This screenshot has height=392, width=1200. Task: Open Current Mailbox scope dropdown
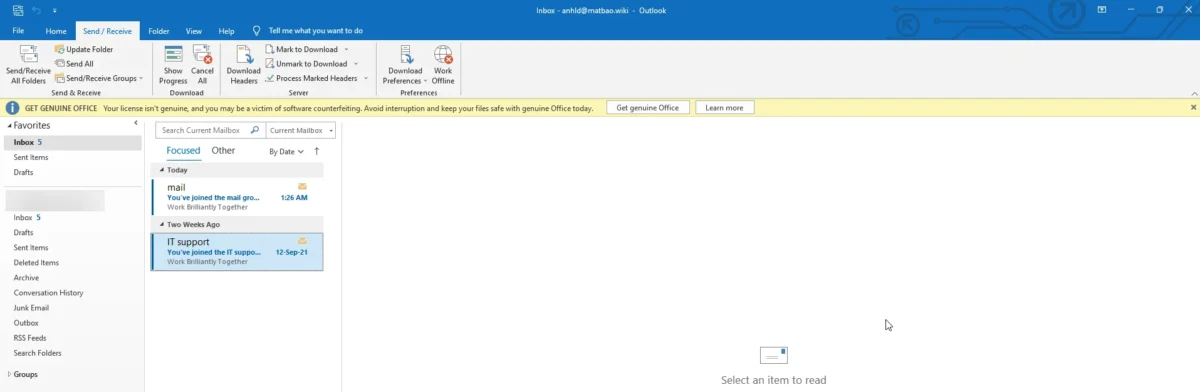(x=300, y=130)
